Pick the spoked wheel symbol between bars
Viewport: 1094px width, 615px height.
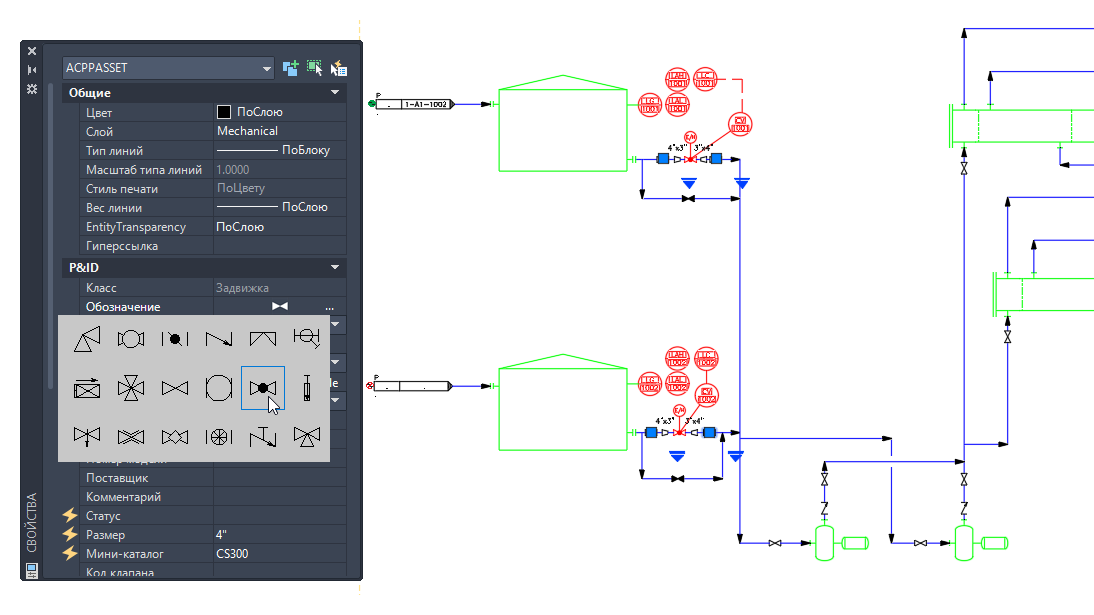click(218, 437)
